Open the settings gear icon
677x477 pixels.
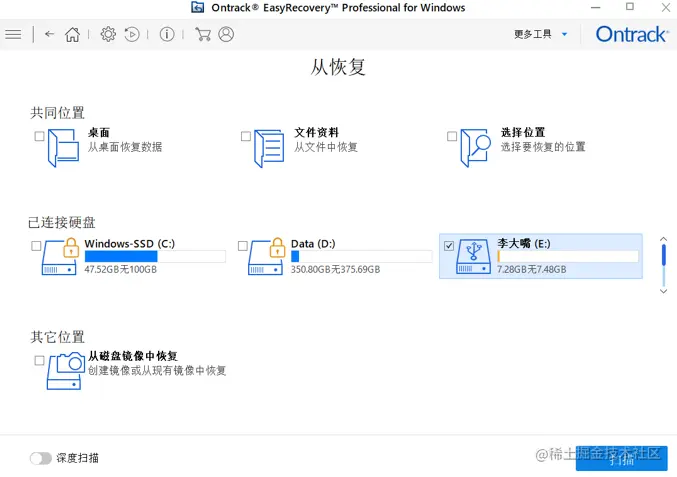(x=108, y=34)
